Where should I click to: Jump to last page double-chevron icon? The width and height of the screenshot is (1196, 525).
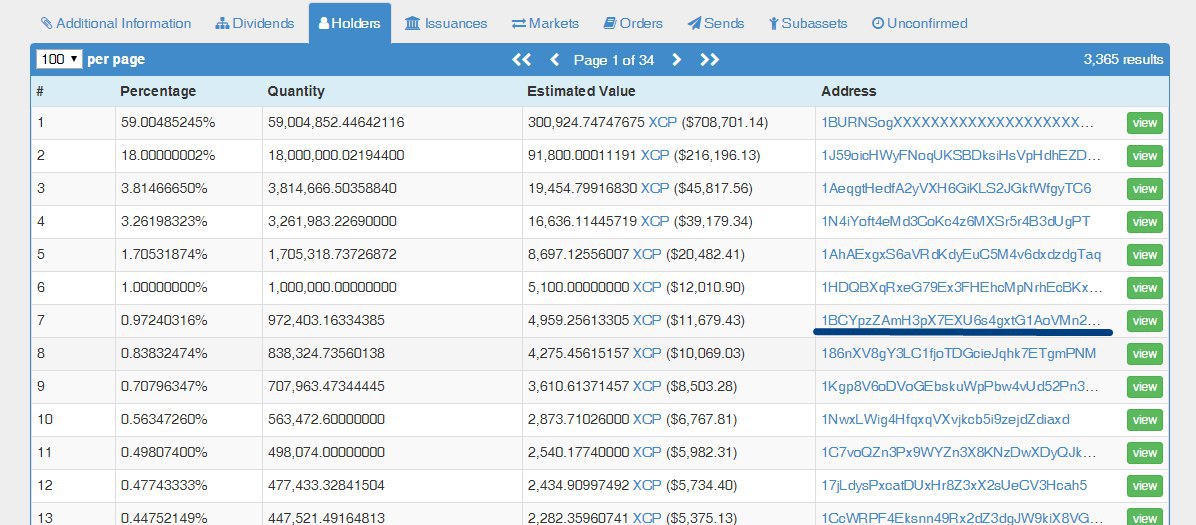[x=709, y=60]
